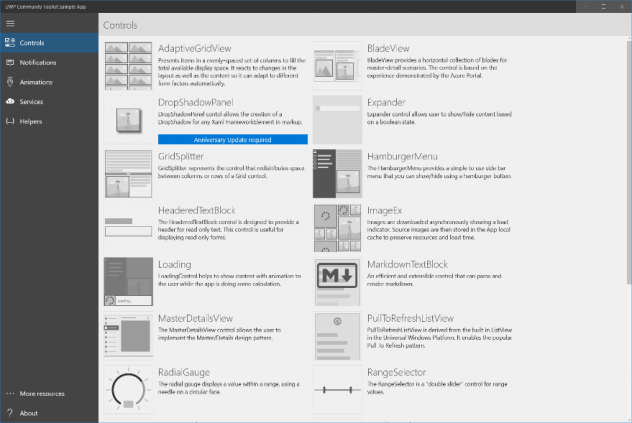The width and height of the screenshot is (632, 423).
Task: Click the Notifications sidebar icon
Action: (10, 63)
